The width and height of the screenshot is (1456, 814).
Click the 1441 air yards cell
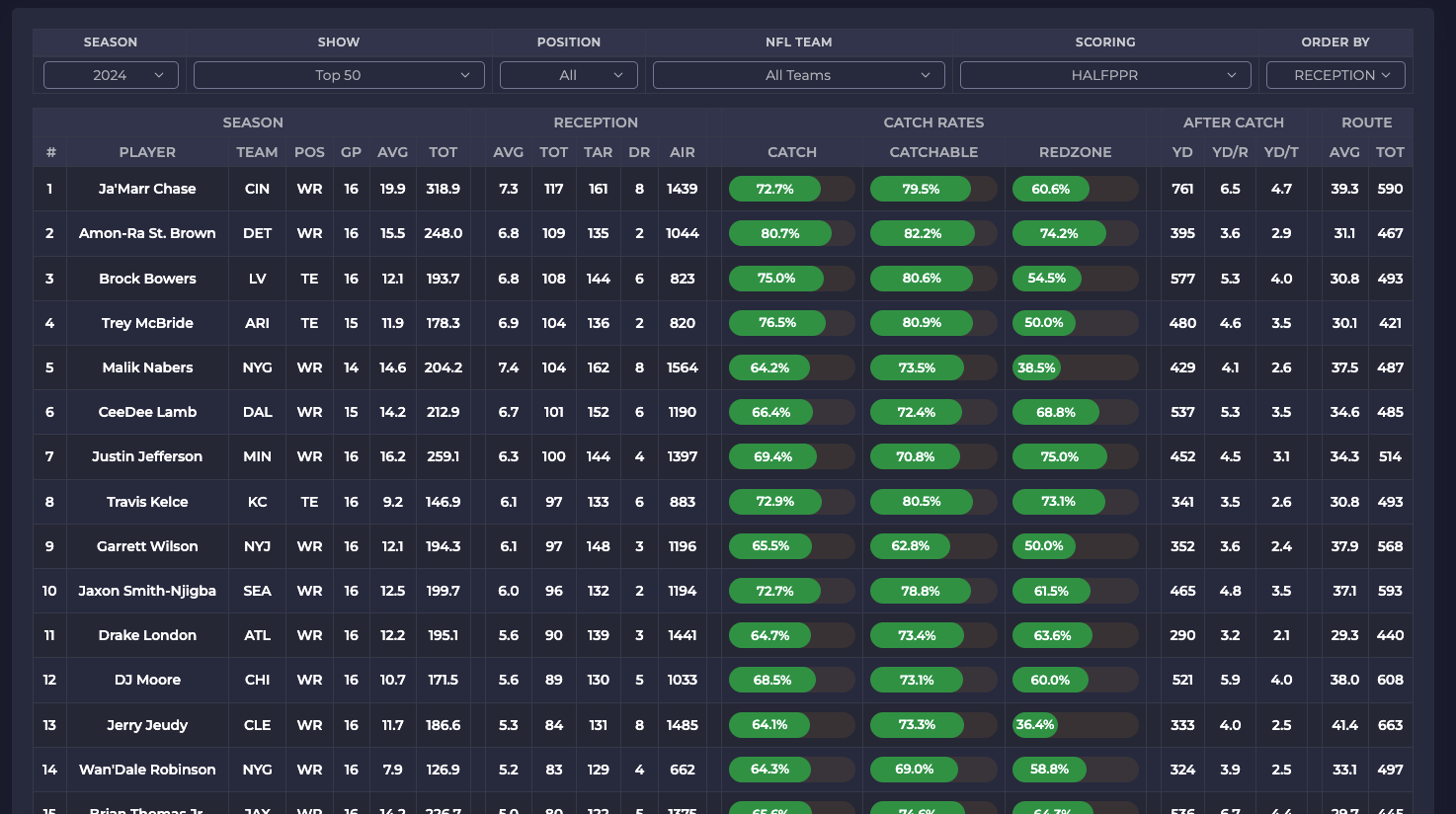click(x=682, y=635)
